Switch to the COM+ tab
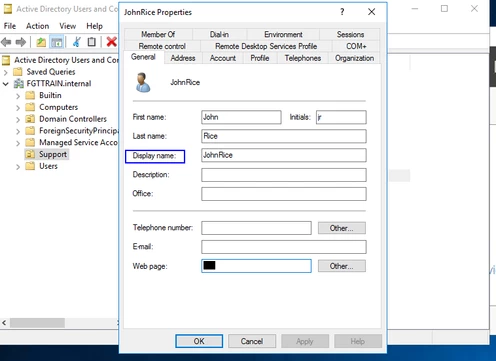Image resolution: width=496 pixels, height=361 pixels. [356, 46]
